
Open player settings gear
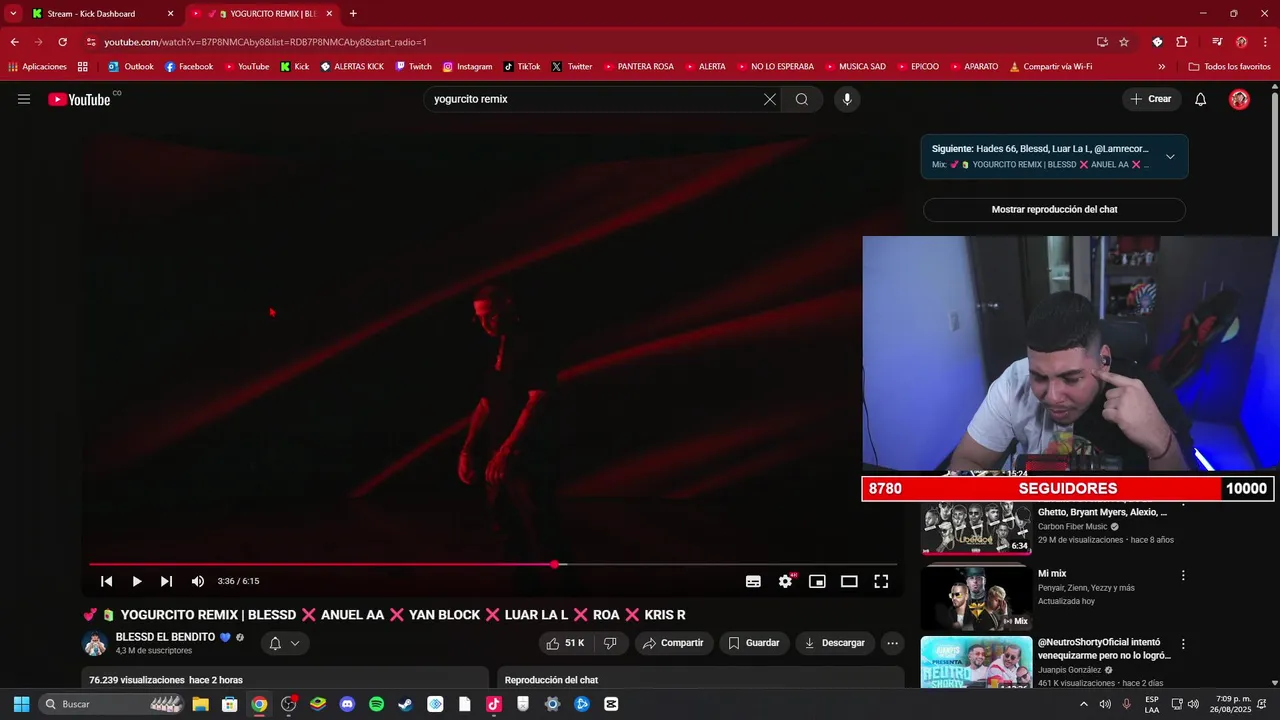click(x=786, y=581)
